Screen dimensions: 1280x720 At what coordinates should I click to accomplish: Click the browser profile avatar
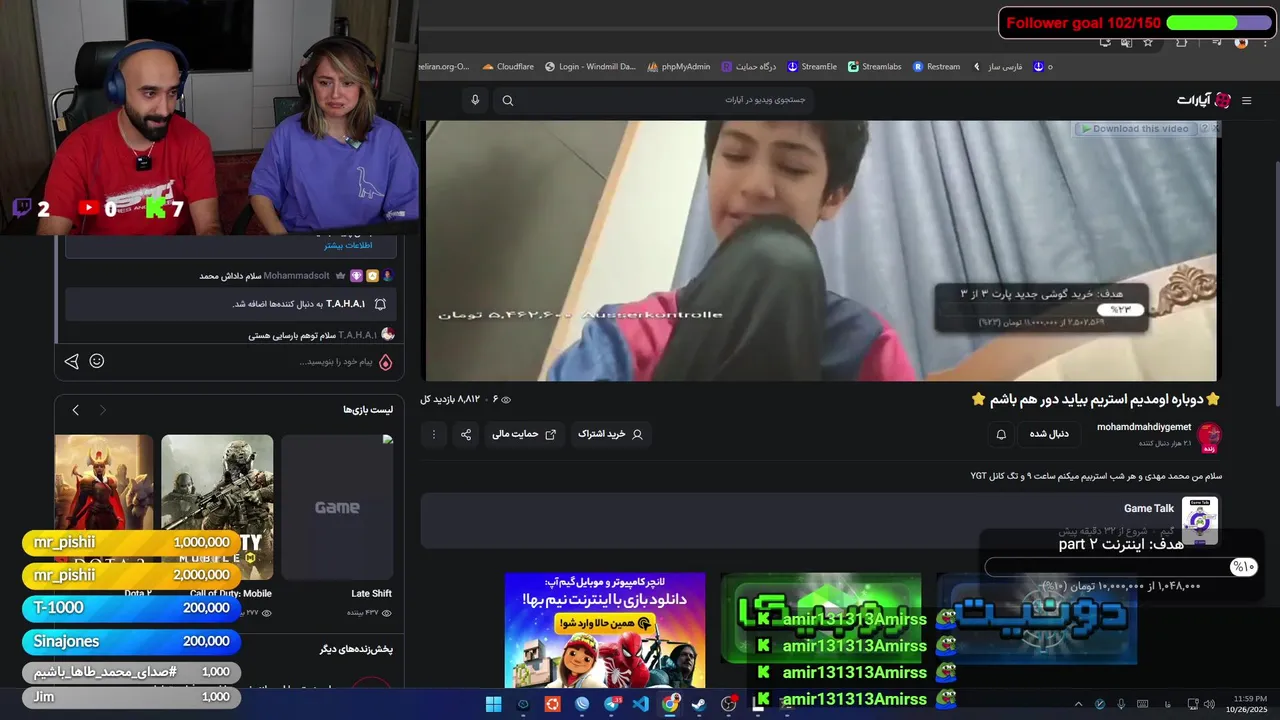click(1241, 43)
